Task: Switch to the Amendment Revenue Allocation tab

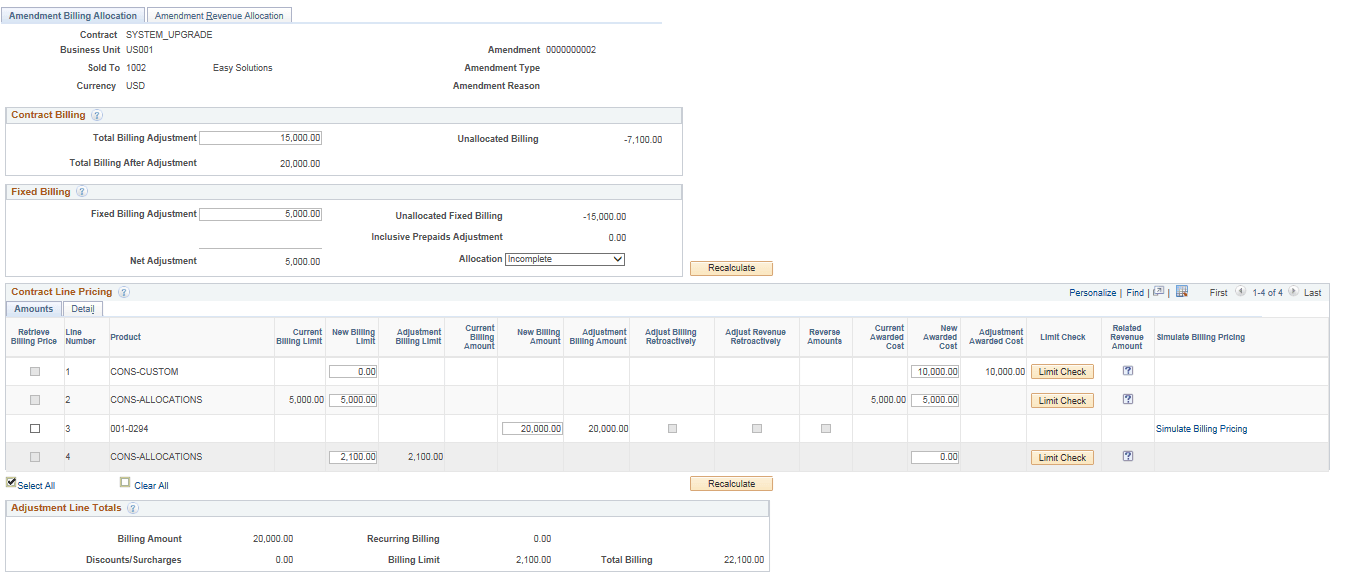Action: click(x=221, y=15)
